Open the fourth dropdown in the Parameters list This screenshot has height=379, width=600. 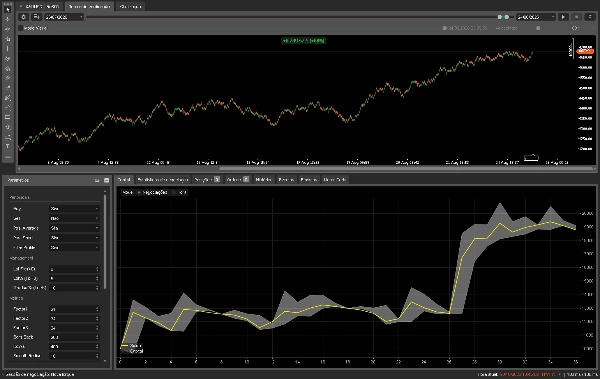74,238
